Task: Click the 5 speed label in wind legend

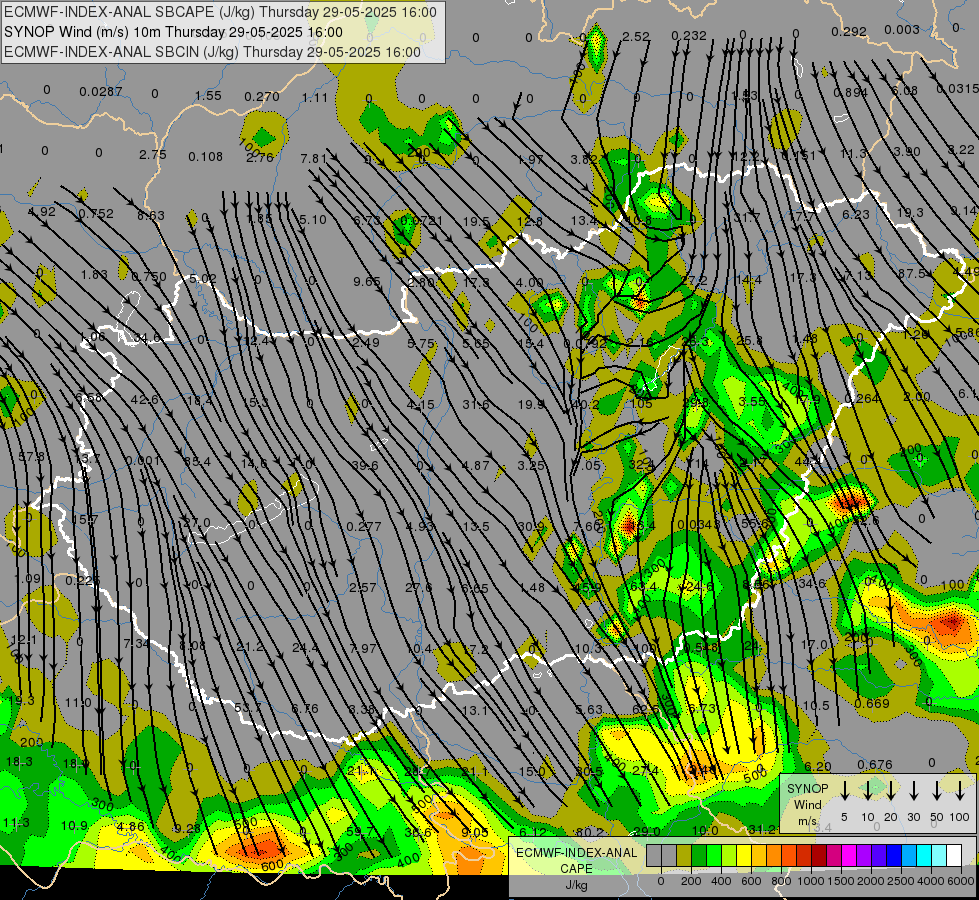Action: (x=844, y=817)
